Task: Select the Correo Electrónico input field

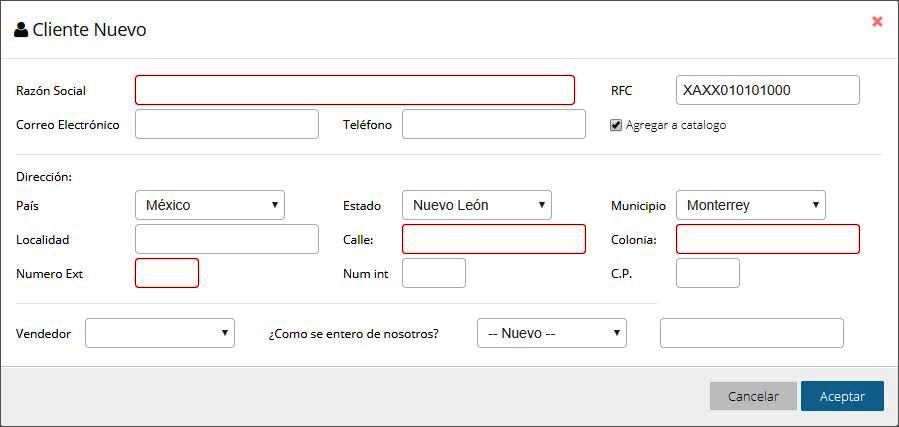Action: 226,124
